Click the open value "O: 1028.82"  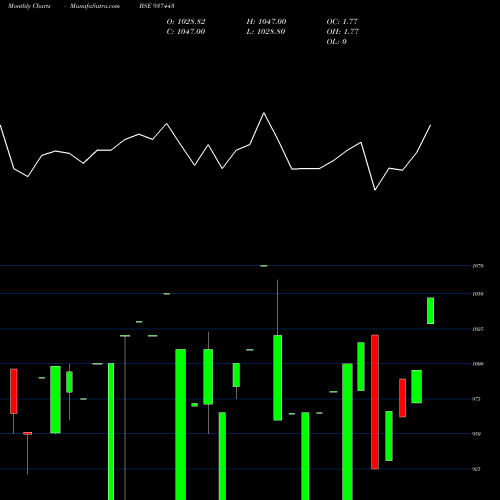click(186, 22)
